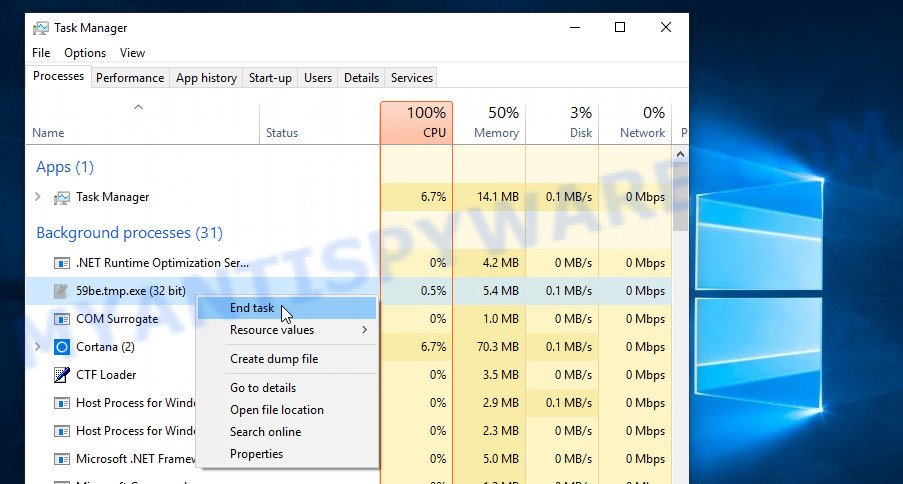903x484 pixels.
Task: Click the Microsoft .NET Framework process icon
Action: click(62, 459)
